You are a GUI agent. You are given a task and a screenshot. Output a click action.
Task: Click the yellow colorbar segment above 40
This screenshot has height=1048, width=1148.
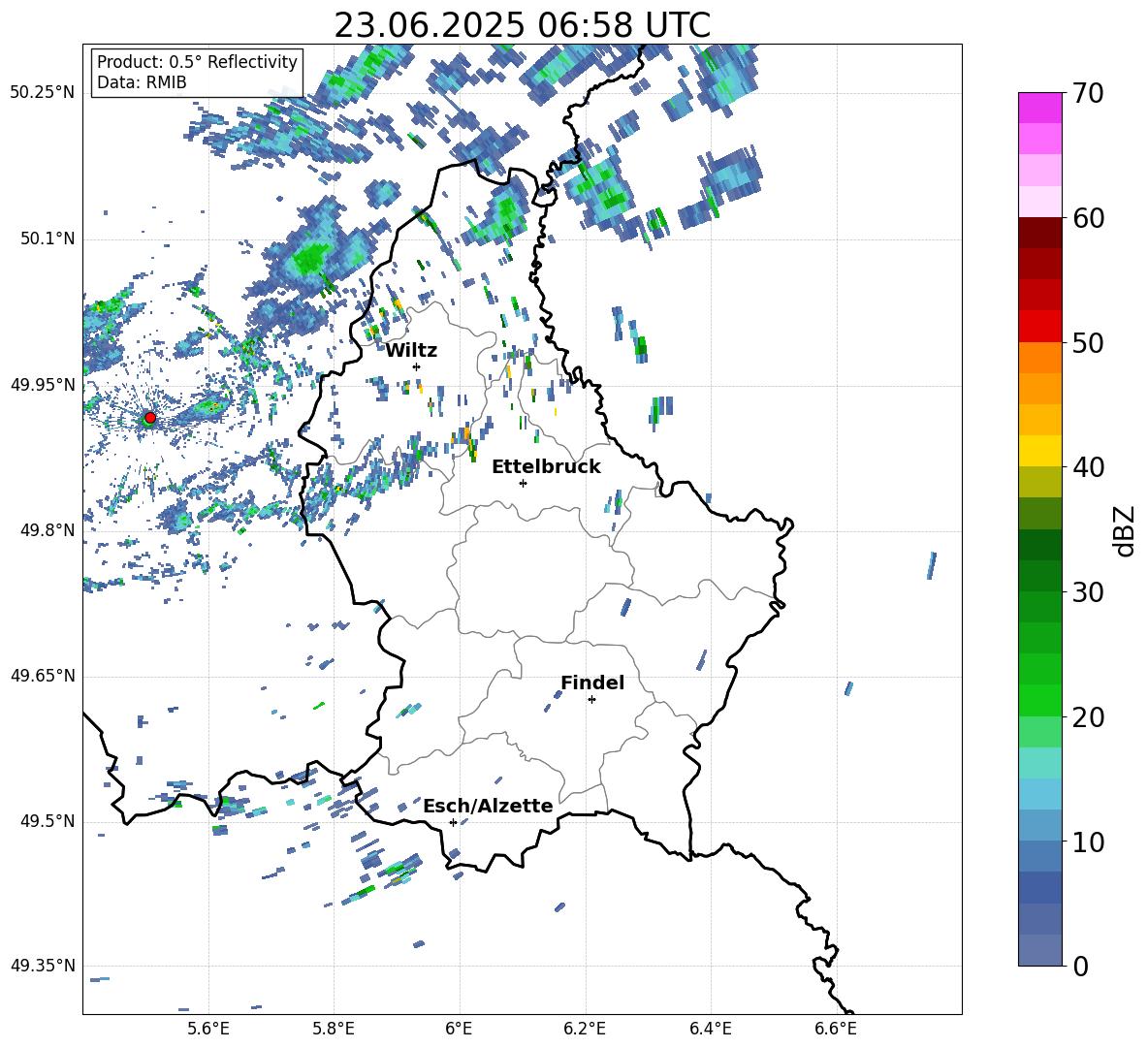pos(1039,451)
